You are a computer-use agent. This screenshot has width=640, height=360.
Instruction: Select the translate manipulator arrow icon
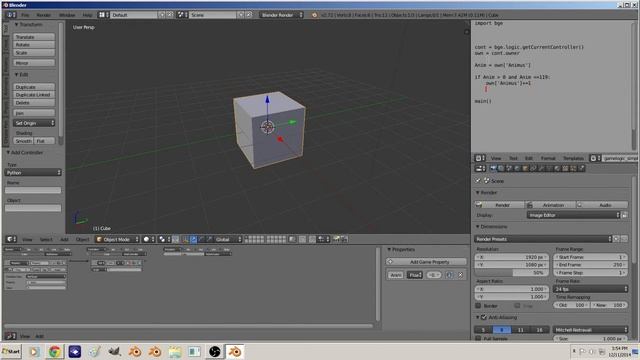[x=193, y=240]
